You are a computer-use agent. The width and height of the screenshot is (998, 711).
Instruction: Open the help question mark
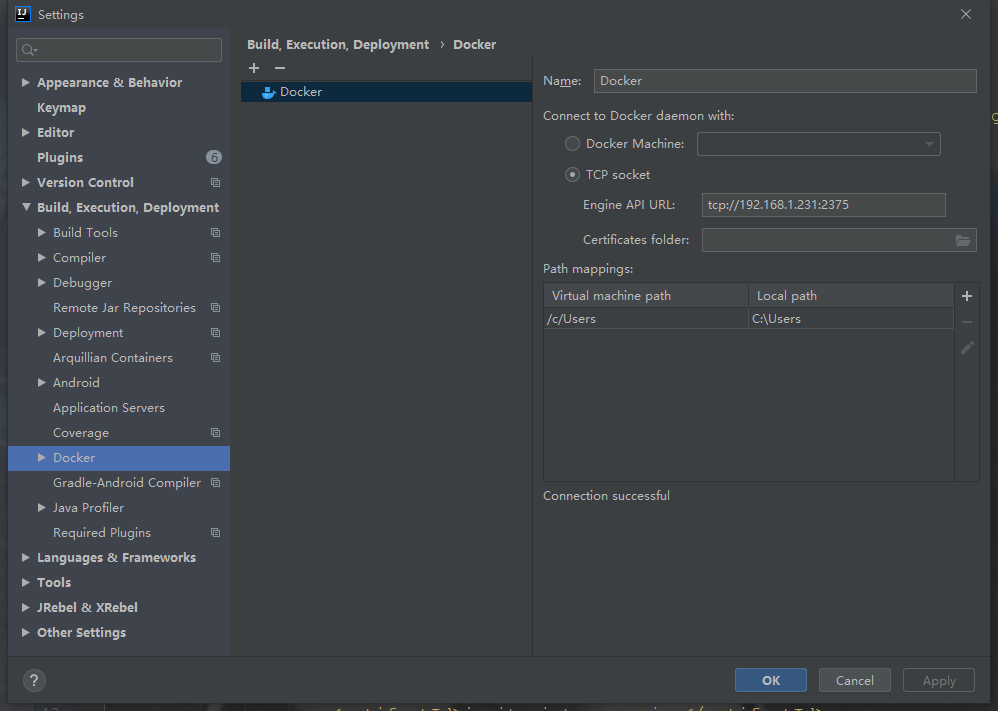pos(34,680)
